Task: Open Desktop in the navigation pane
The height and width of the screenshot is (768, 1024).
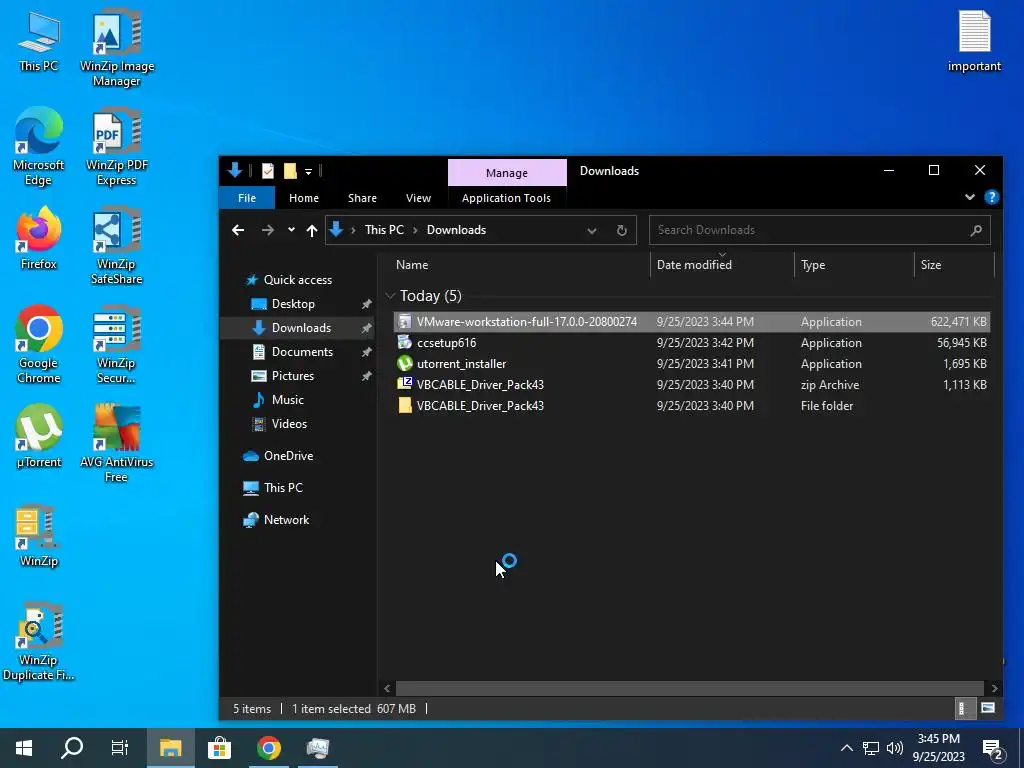Action: tap(293, 304)
